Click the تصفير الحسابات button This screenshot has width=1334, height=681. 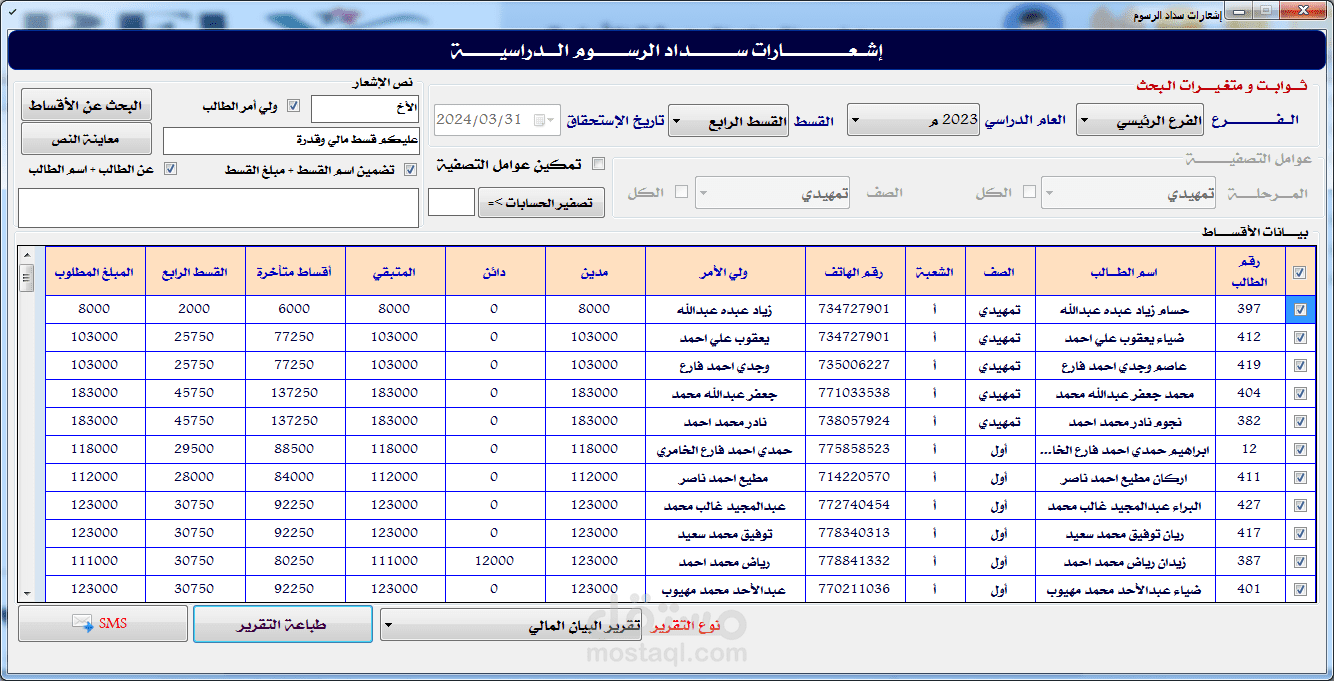[542, 203]
